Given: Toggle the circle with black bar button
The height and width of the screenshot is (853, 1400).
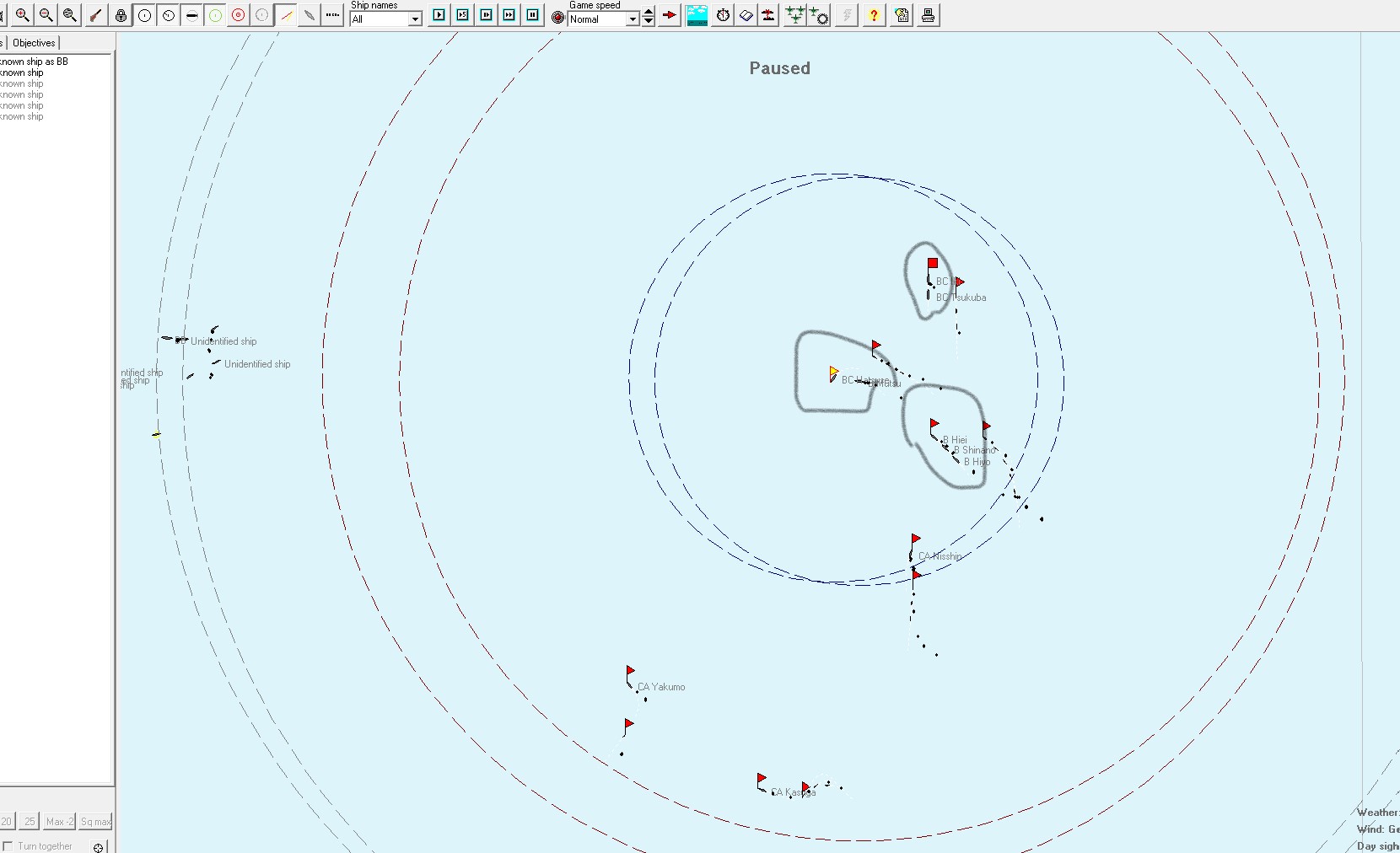Looking at the screenshot, I should click(x=192, y=15).
